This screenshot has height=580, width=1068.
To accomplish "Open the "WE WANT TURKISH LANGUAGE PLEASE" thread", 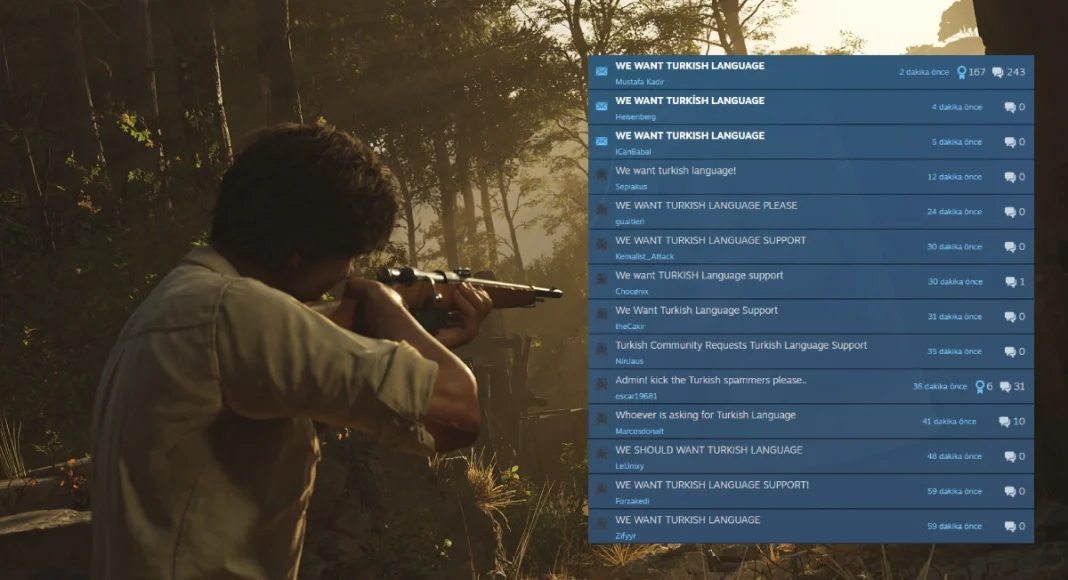I will (706, 206).
